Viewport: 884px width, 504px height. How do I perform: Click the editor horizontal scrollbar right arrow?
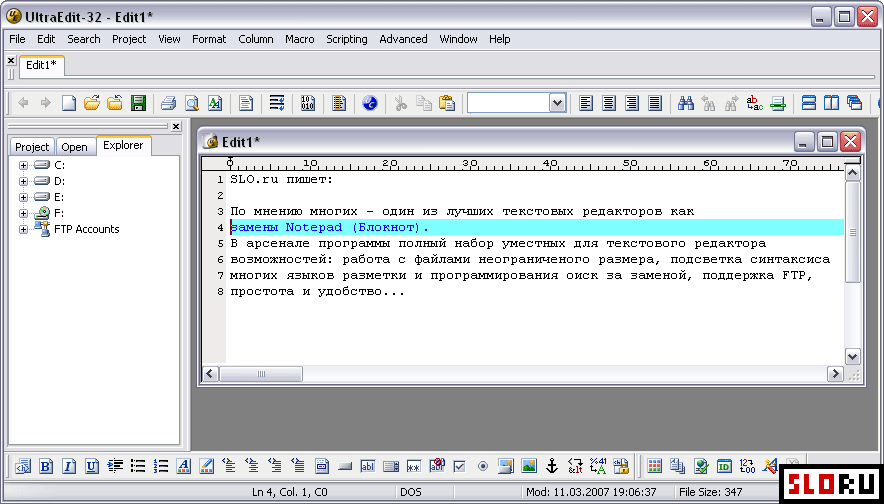click(836, 373)
